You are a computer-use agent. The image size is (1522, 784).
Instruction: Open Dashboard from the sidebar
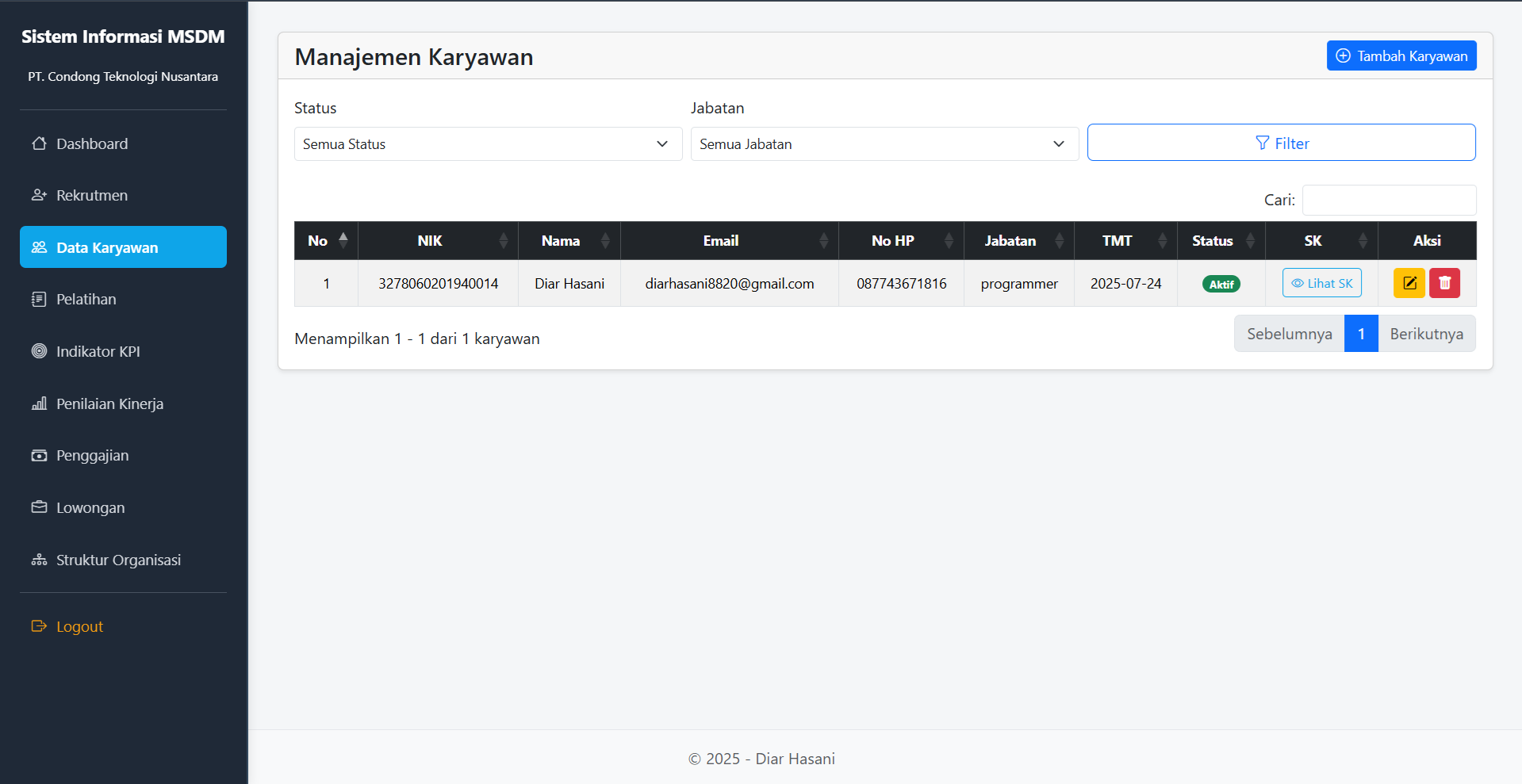point(91,143)
